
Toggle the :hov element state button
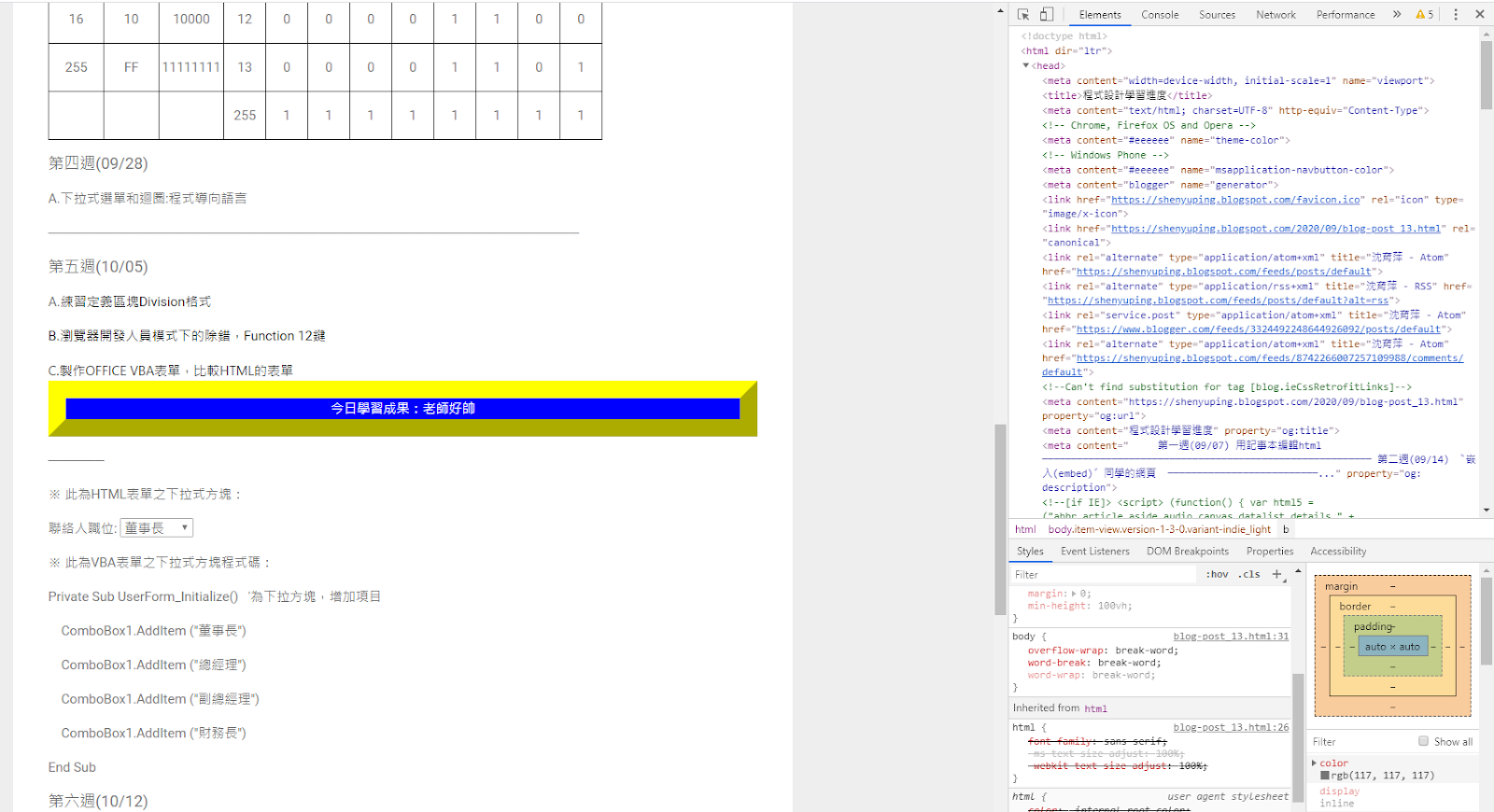tap(1217, 575)
